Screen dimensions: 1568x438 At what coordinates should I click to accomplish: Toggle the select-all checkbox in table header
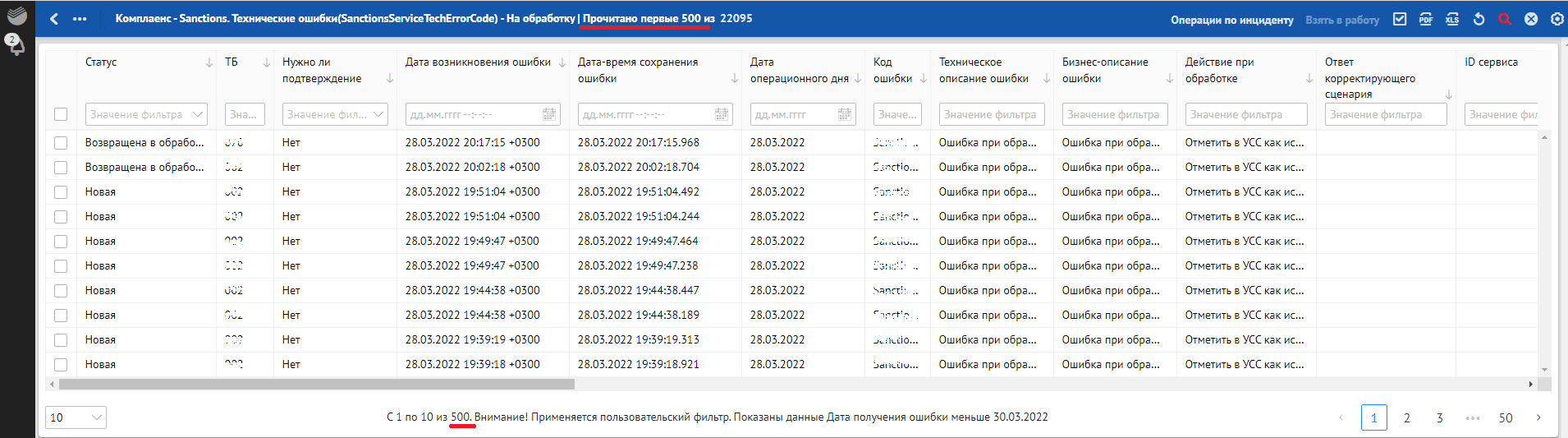click(x=61, y=114)
